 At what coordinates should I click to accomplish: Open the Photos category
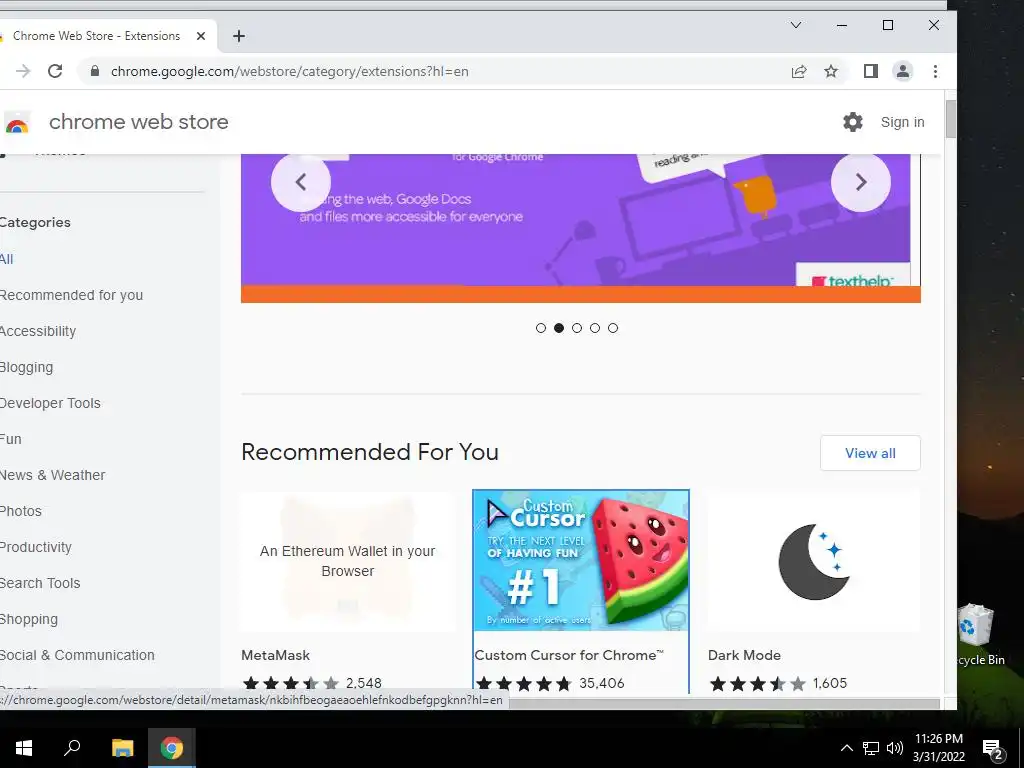(21, 511)
